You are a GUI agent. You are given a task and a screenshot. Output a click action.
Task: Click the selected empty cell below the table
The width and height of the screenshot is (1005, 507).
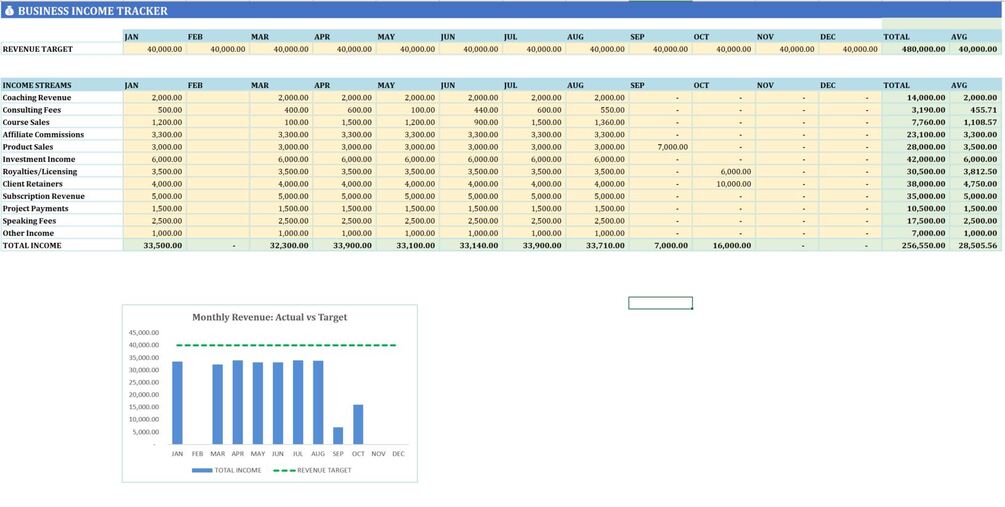[x=660, y=303]
